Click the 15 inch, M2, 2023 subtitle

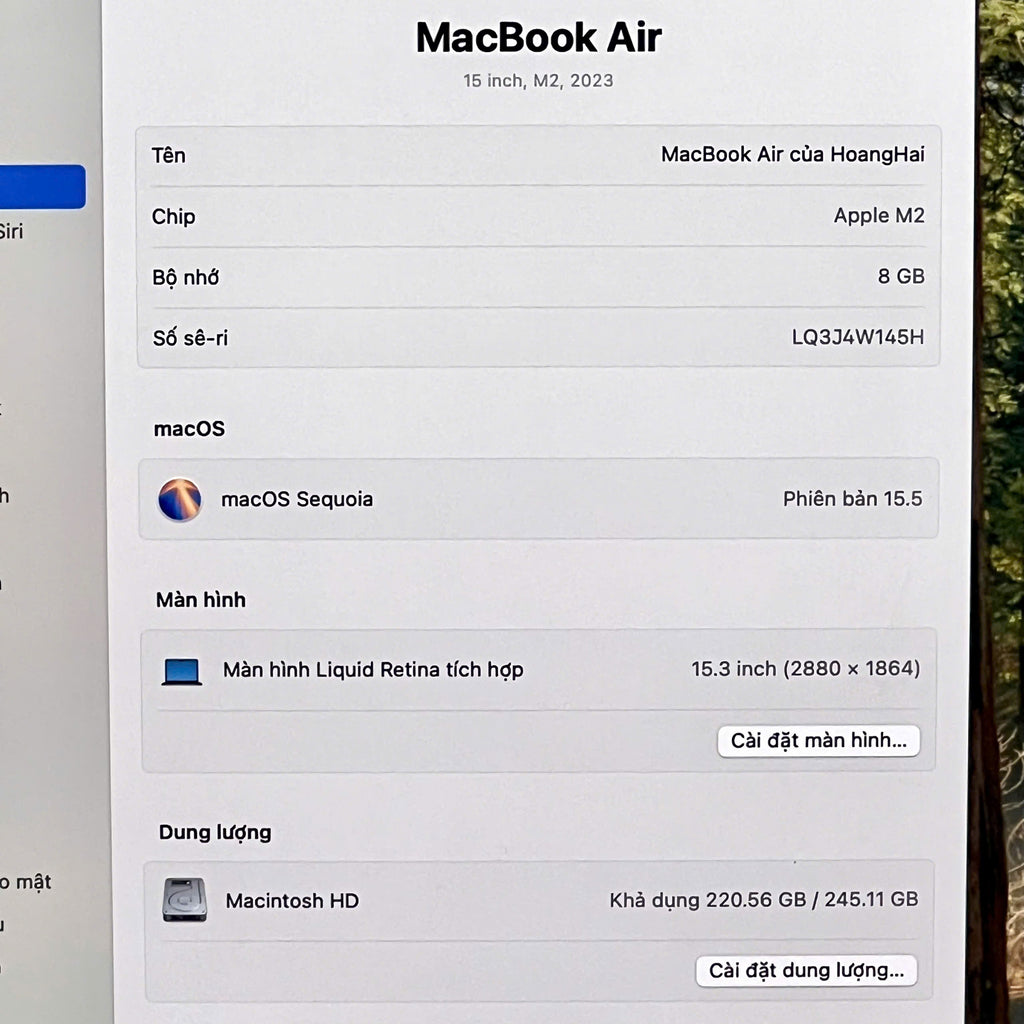point(538,81)
